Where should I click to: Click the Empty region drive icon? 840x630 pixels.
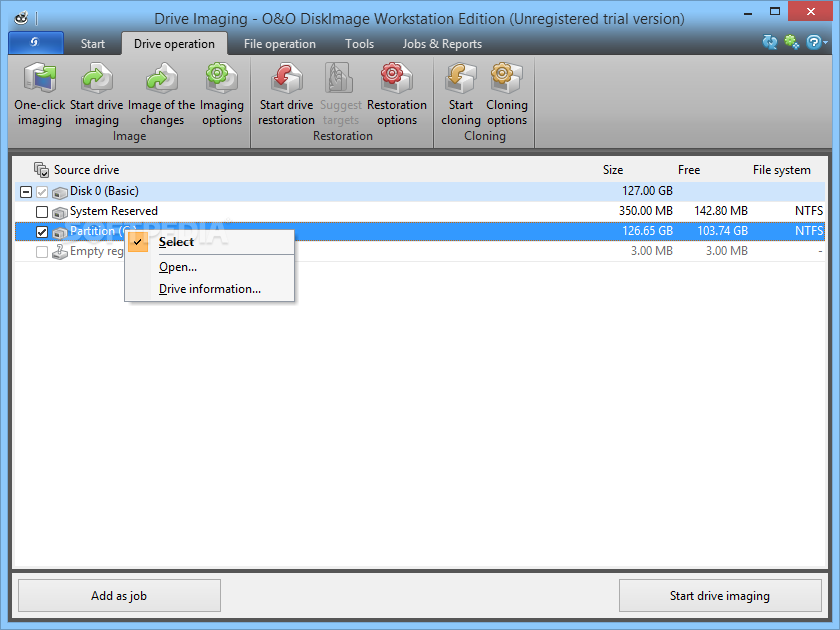coord(59,252)
